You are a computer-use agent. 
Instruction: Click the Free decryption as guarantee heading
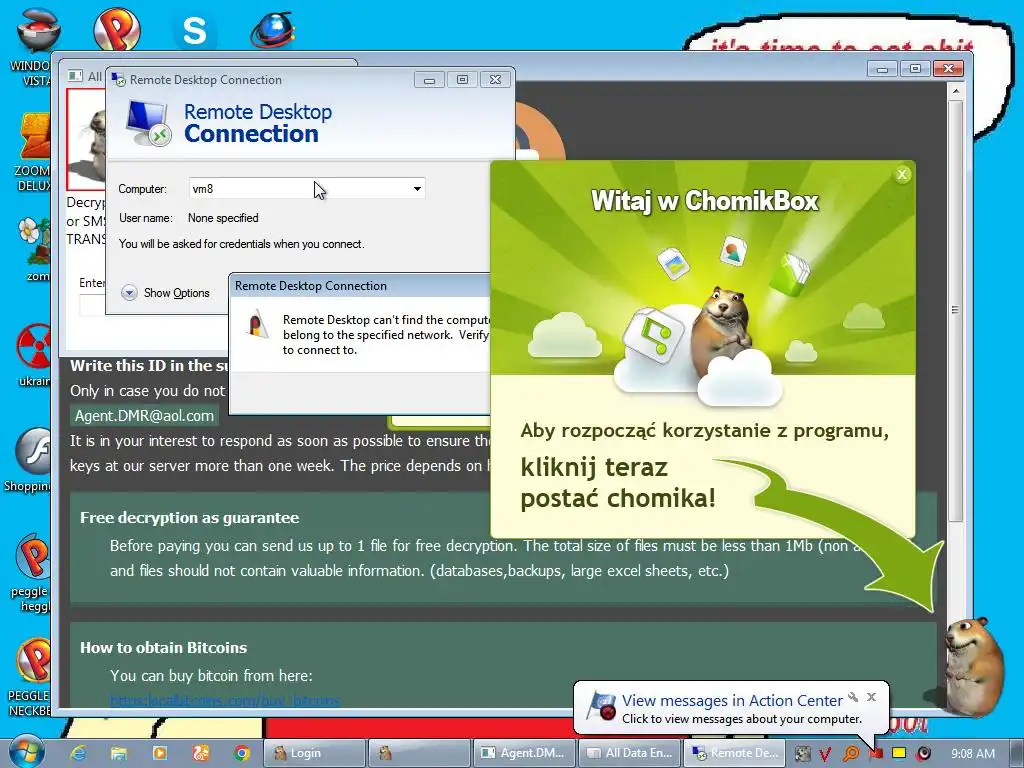coord(189,518)
